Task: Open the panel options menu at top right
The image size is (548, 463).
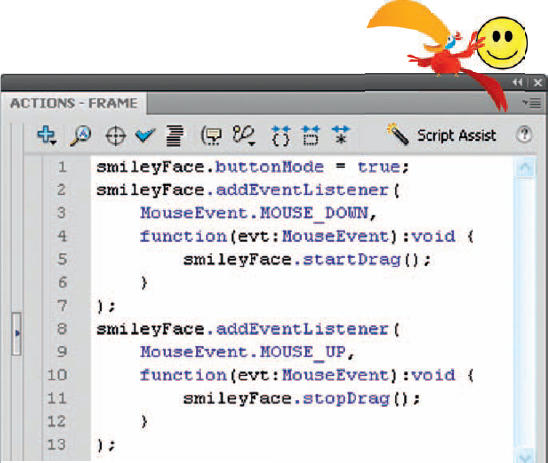Action: 532,103
